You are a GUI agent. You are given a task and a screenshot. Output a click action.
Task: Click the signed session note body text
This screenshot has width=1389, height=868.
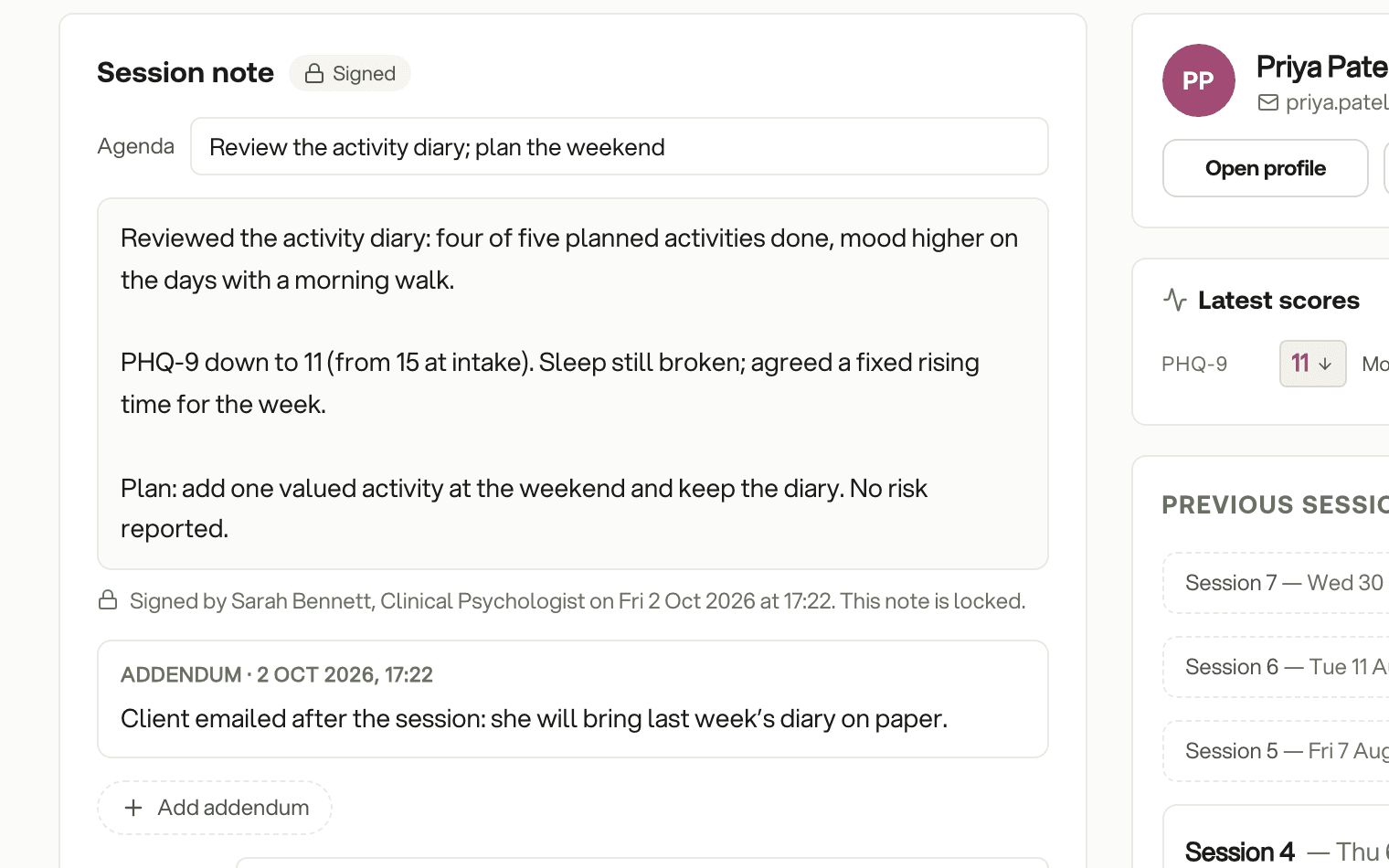[x=573, y=384]
